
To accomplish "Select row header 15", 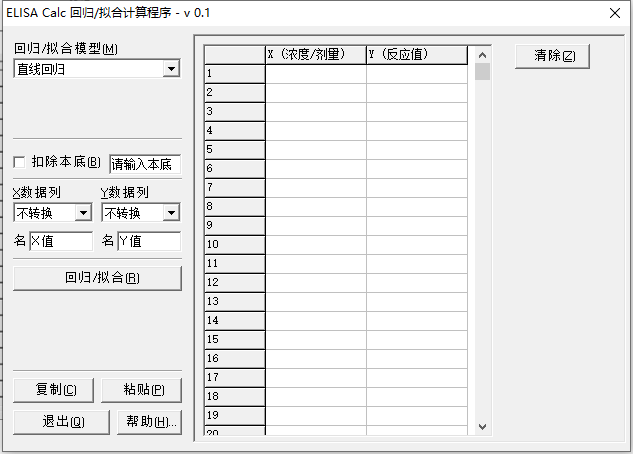I will point(235,339).
